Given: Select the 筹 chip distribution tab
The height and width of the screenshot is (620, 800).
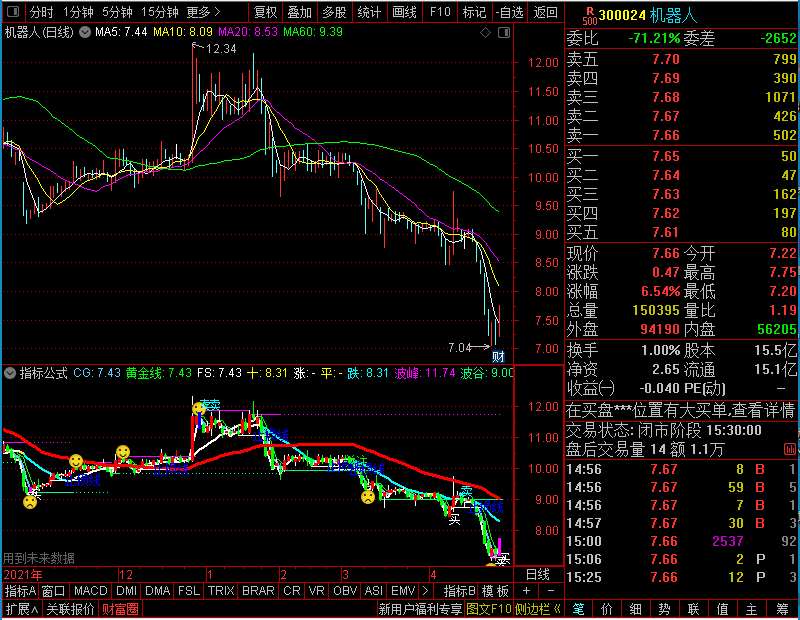Looking at the screenshot, I should click(783, 609).
